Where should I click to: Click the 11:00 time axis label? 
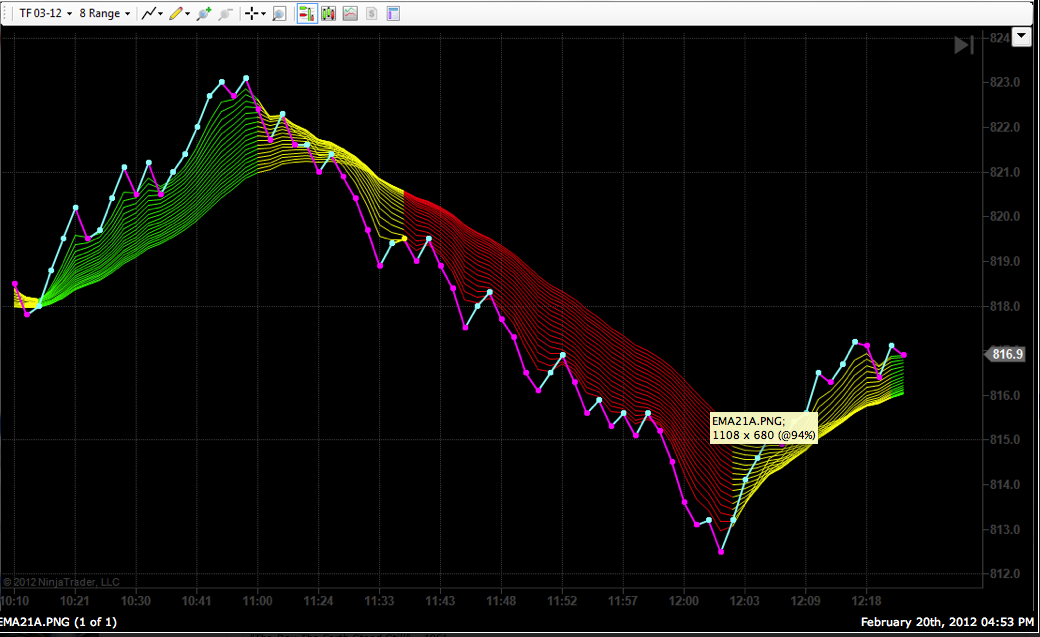(x=257, y=601)
